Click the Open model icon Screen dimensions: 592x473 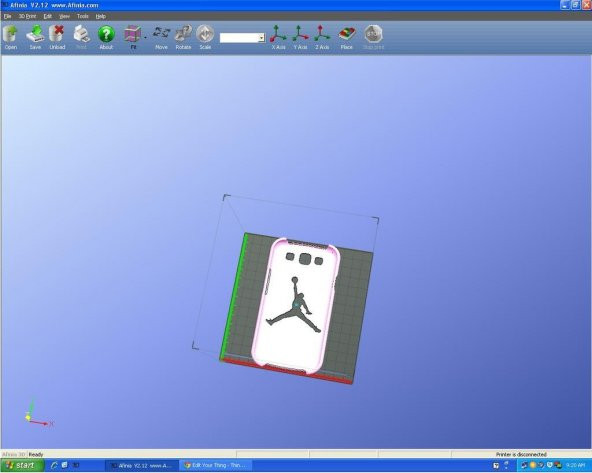point(11,37)
